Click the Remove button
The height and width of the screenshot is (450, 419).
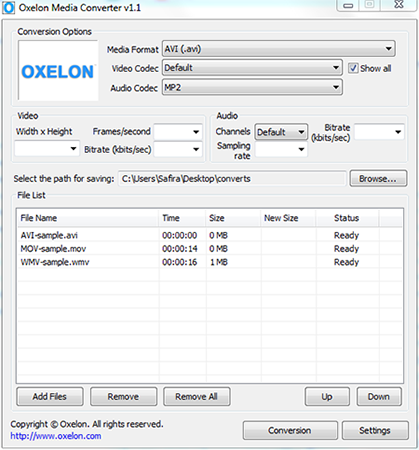[123, 396]
